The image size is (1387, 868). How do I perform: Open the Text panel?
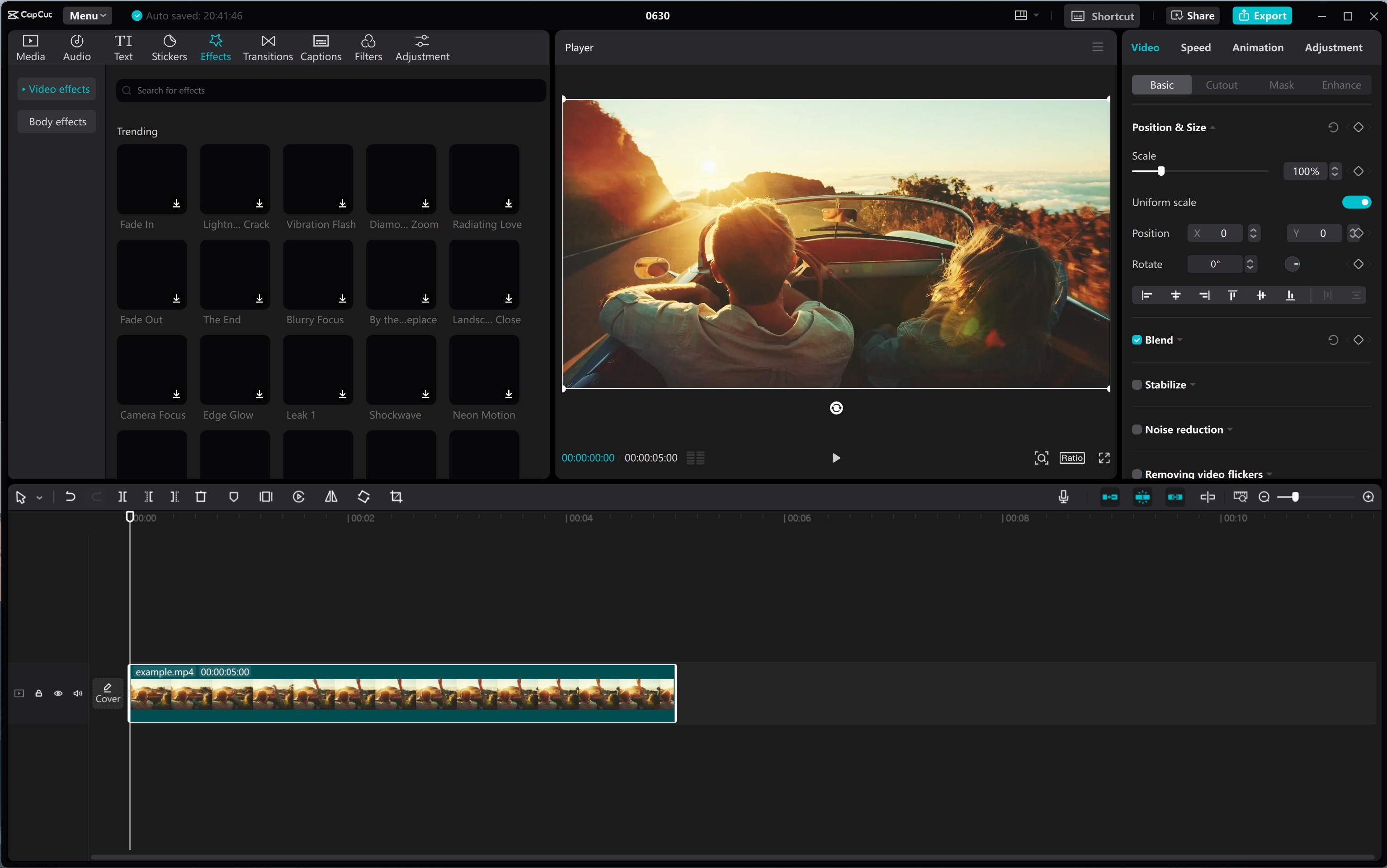tap(123, 47)
